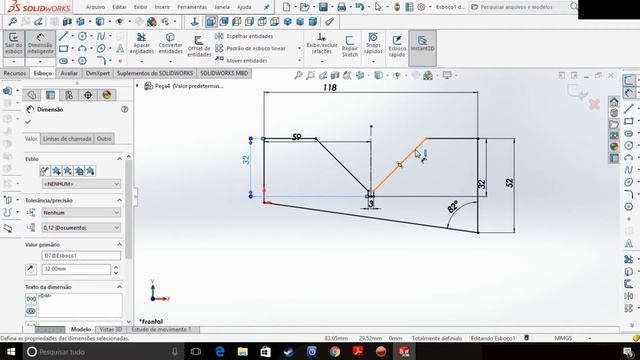Viewport: 640px width, 360px height.
Task: Select the Straight Slot tool
Action: click(x=63, y=61)
